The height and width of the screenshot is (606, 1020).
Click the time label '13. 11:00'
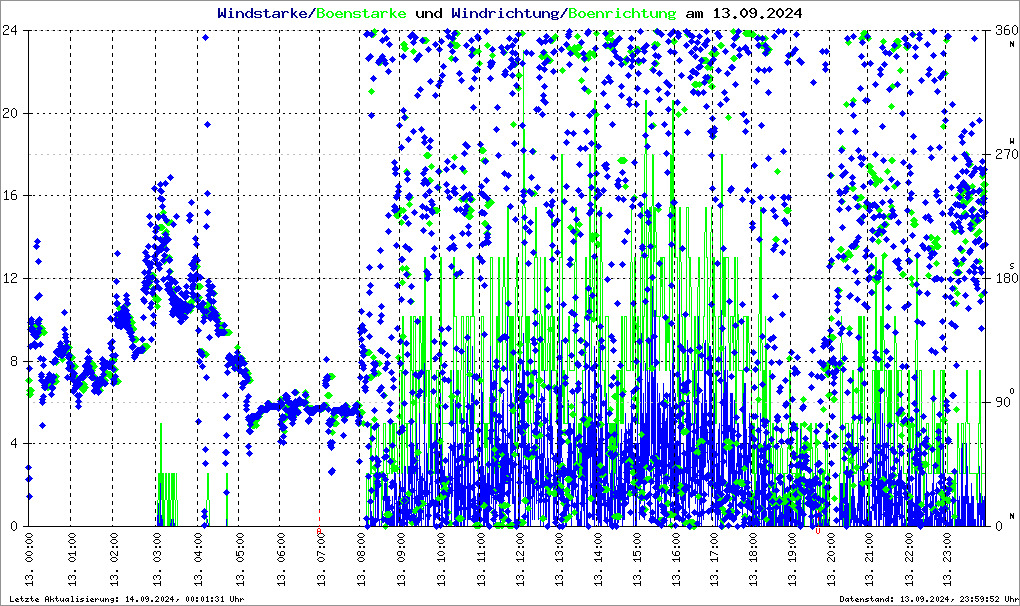(x=481, y=560)
